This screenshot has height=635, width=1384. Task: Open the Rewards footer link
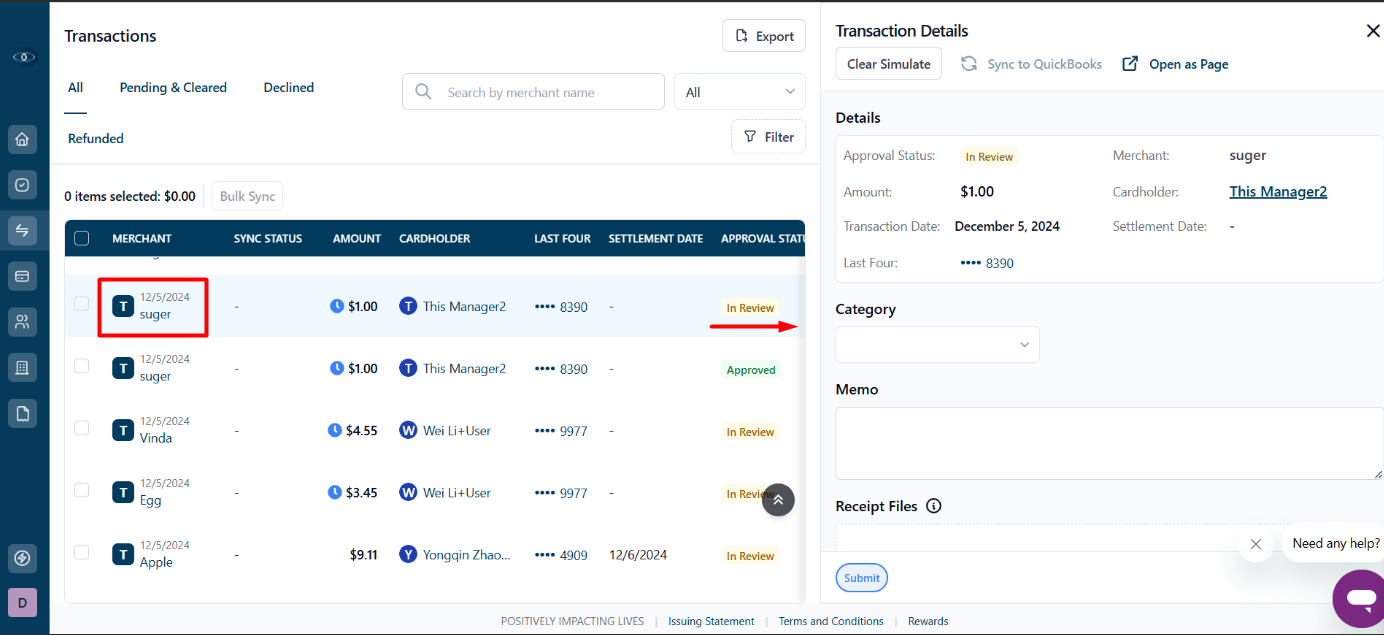pos(928,621)
